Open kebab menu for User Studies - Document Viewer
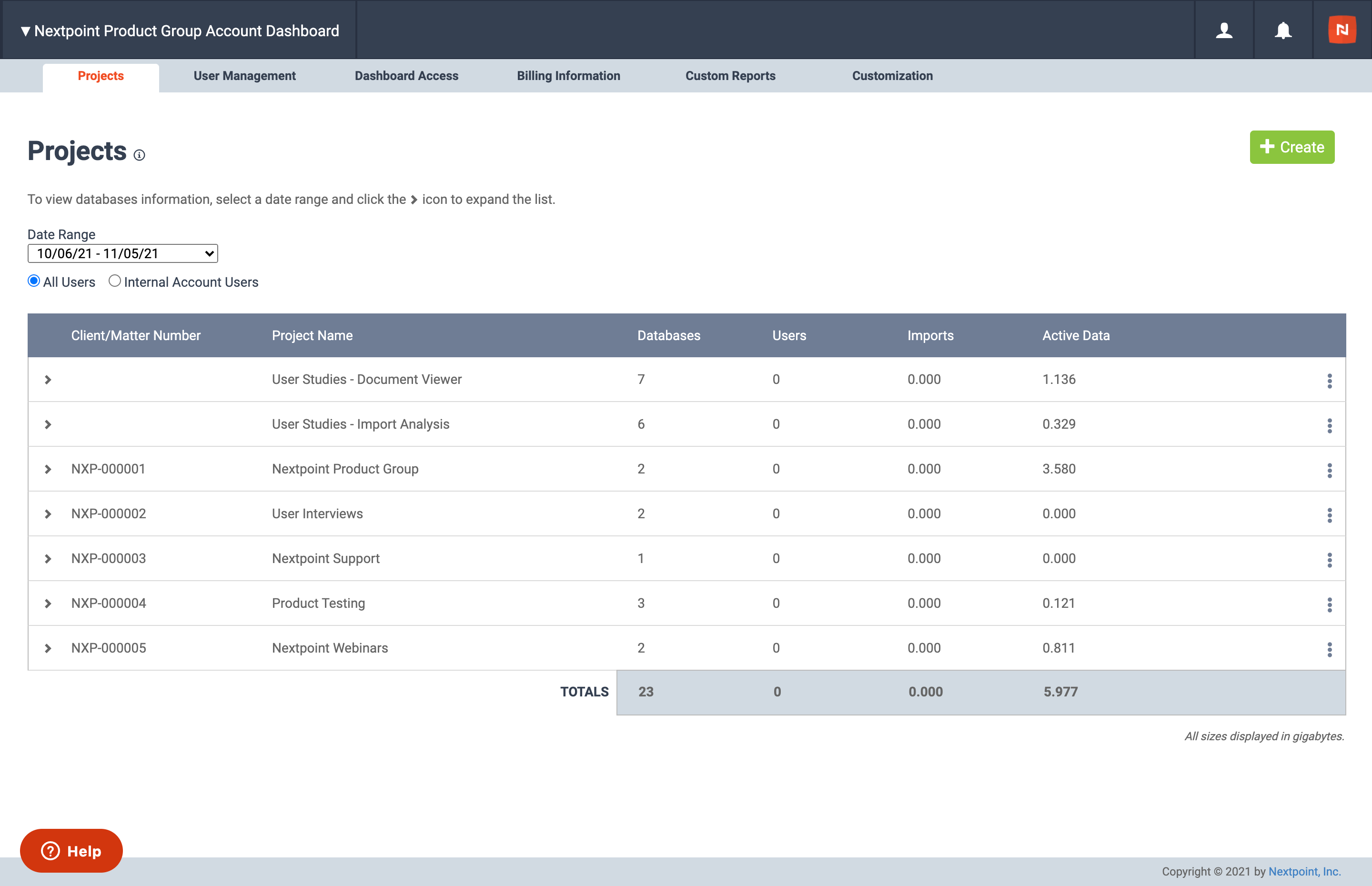The image size is (1372, 886). [1330, 381]
